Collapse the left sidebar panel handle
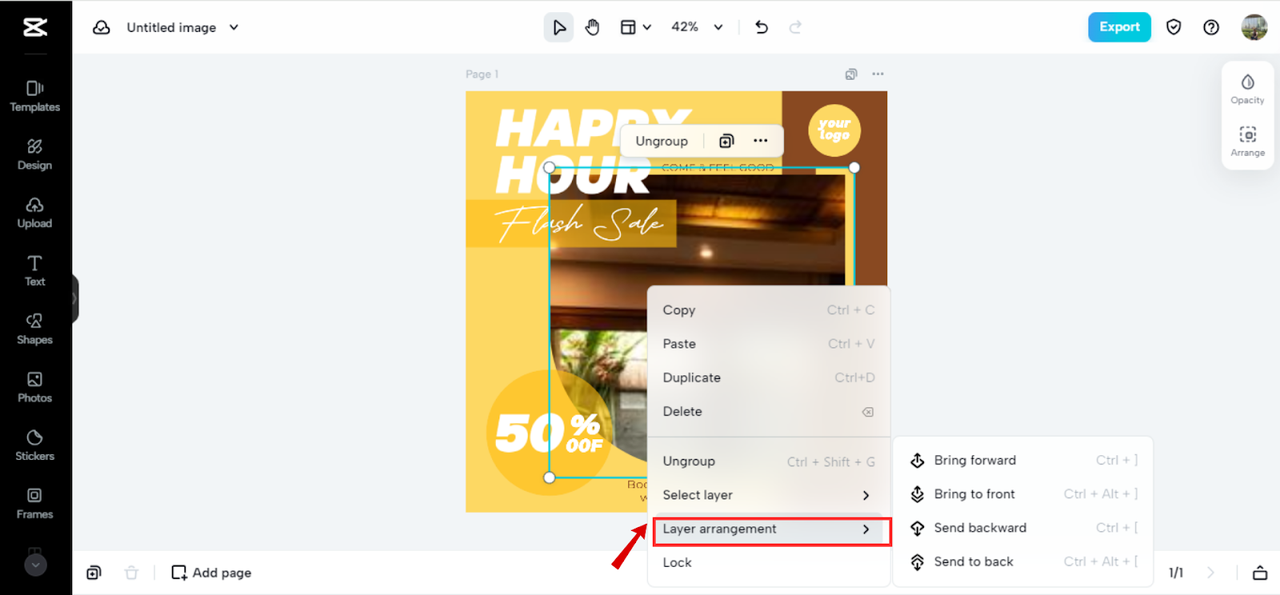 pos(75,298)
